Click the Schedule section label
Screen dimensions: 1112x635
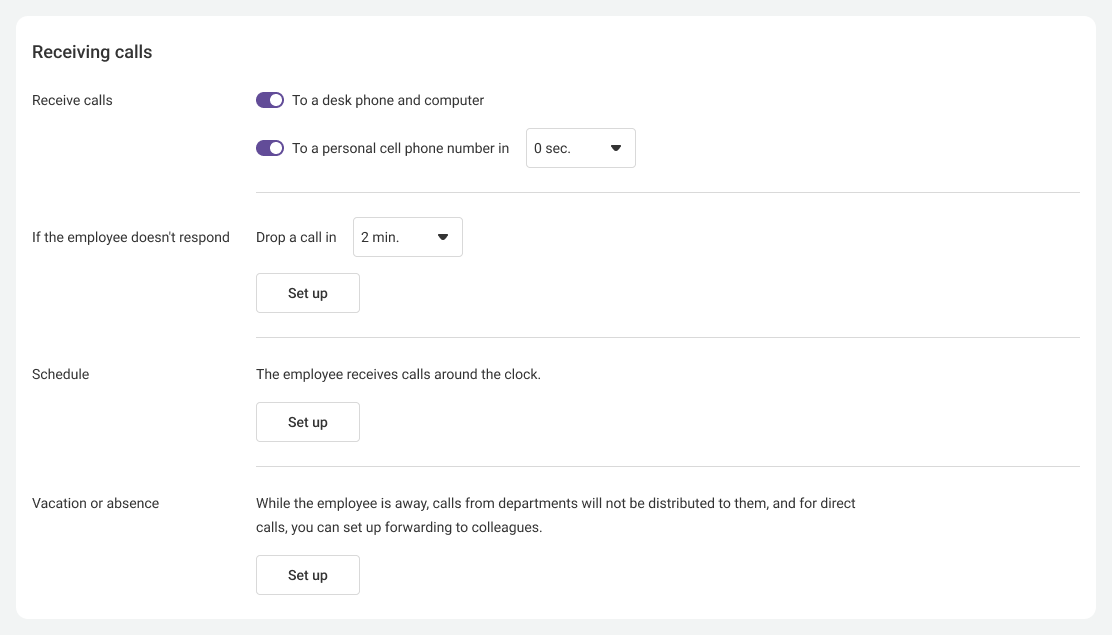click(60, 374)
